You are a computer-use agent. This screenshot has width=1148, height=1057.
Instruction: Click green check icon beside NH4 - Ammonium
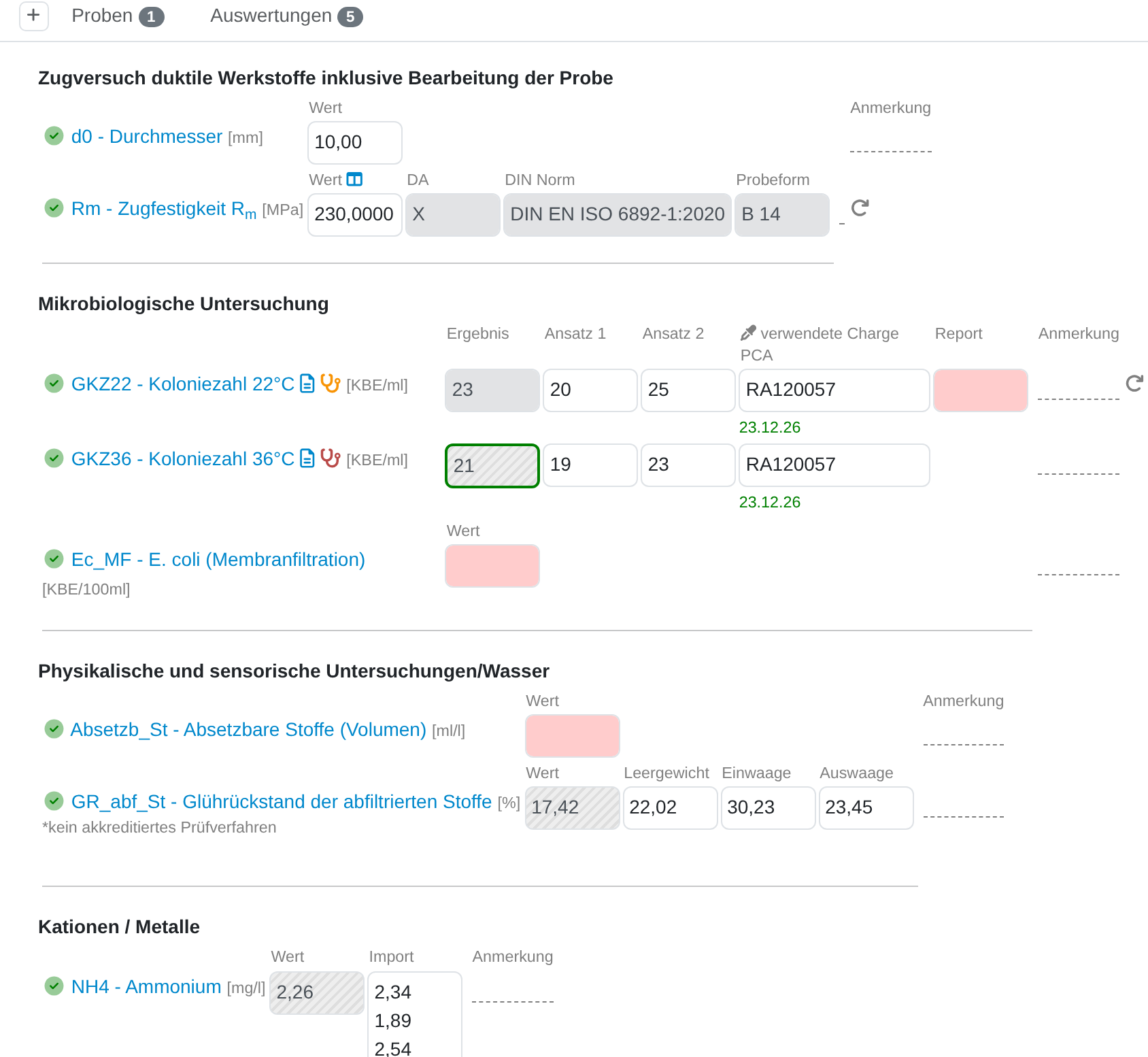[54, 986]
